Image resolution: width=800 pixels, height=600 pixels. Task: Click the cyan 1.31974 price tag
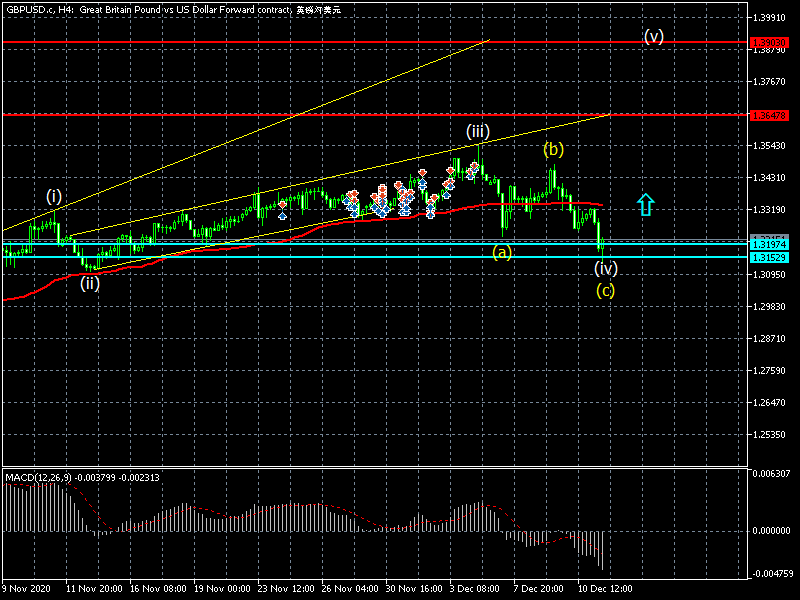(x=769, y=245)
